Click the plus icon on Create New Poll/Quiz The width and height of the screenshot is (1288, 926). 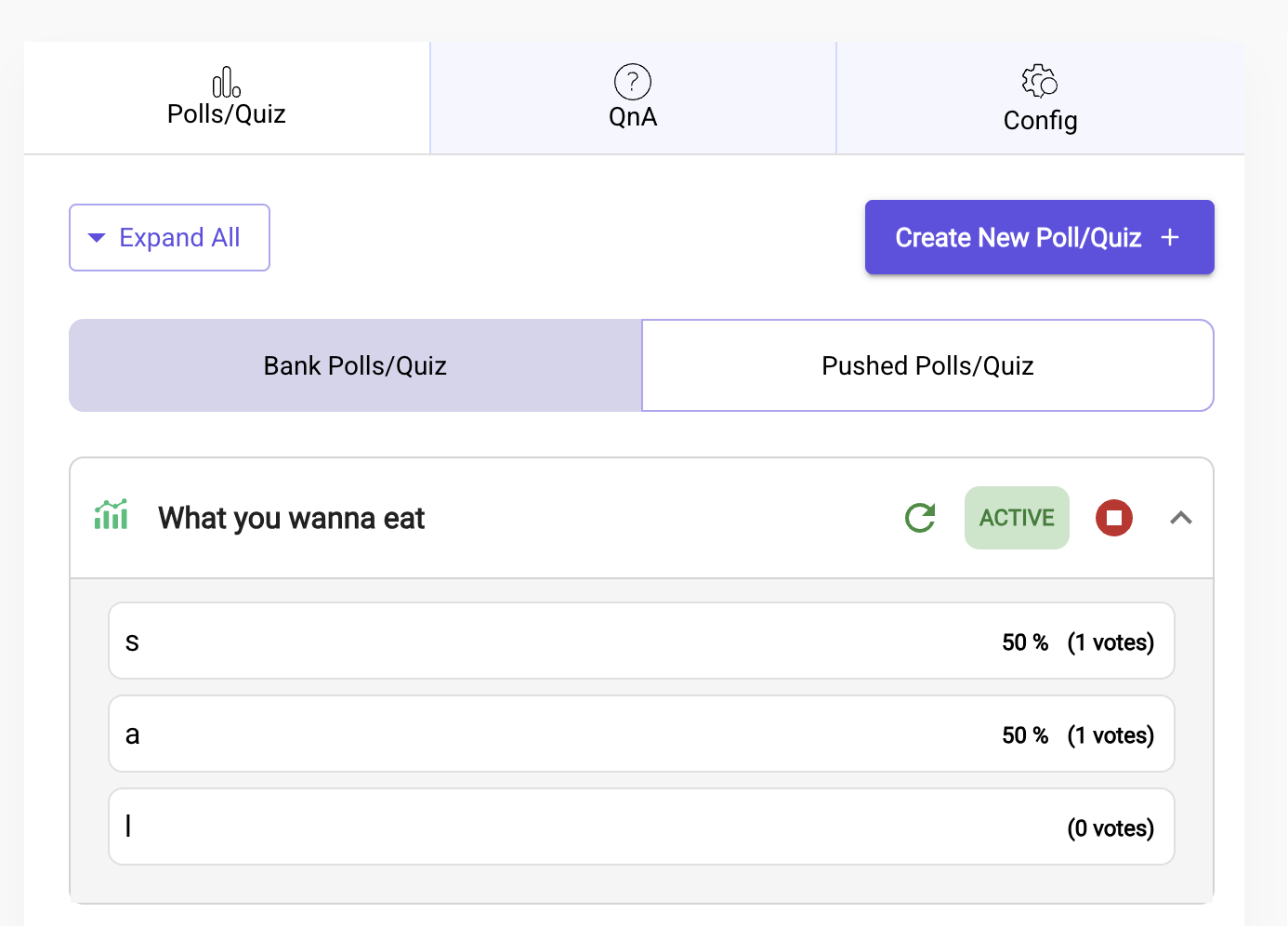click(1170, 238)
